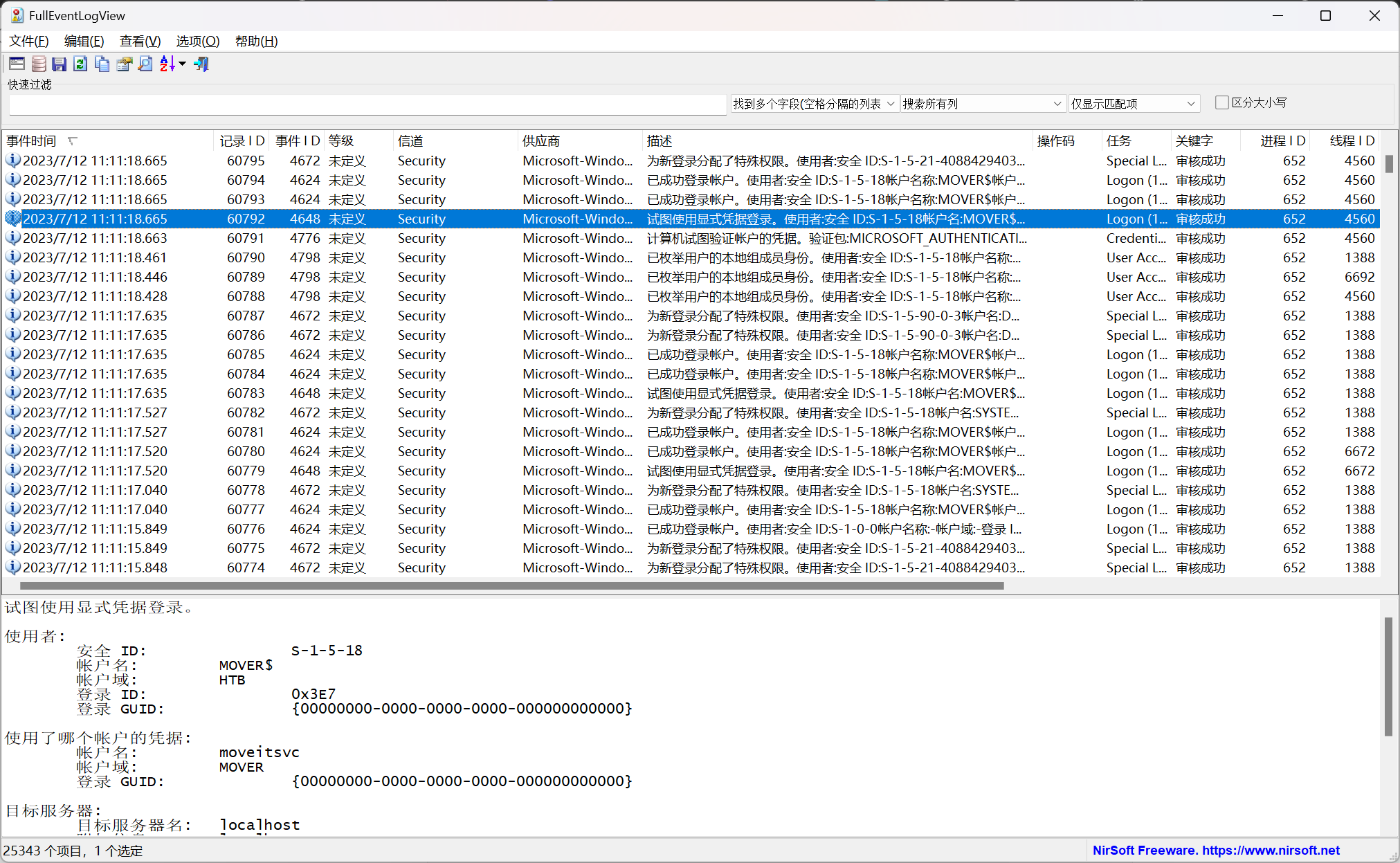Sort by the 进程 ID column header

pyautogui.click(x=1275, y=141)
